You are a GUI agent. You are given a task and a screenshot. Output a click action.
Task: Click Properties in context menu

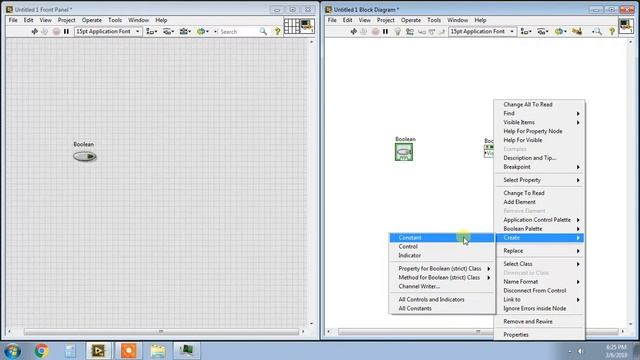(539, 335)
